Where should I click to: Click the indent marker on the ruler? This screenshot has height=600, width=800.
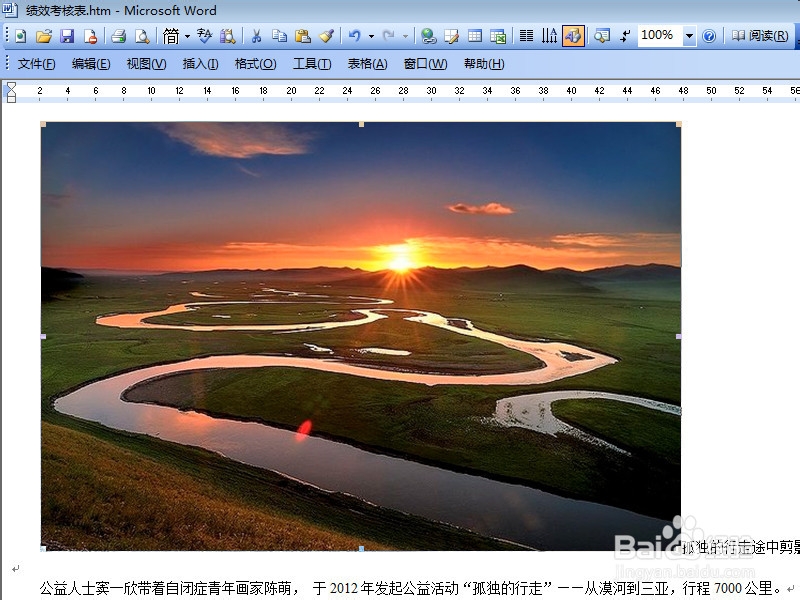(11, 92)
